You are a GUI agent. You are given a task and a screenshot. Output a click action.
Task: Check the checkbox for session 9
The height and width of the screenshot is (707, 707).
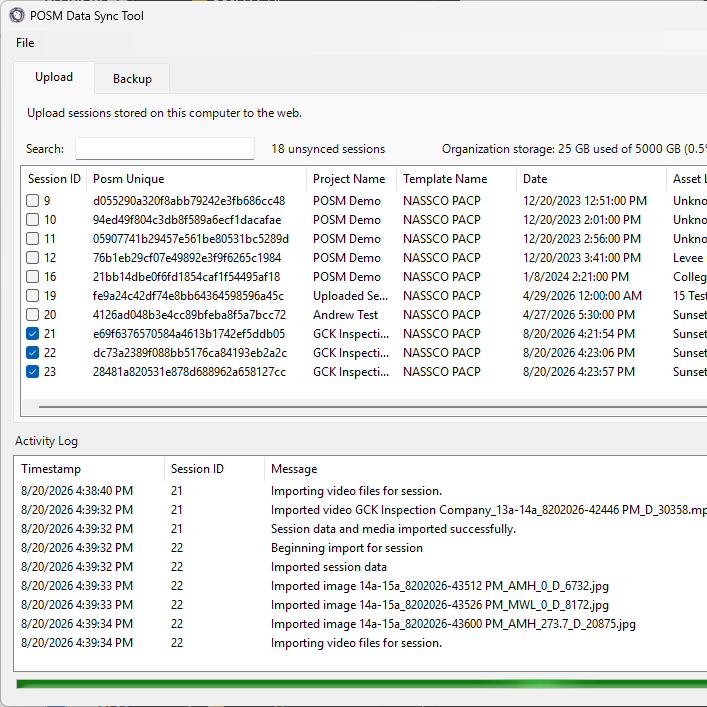click(x=32, y=201)
